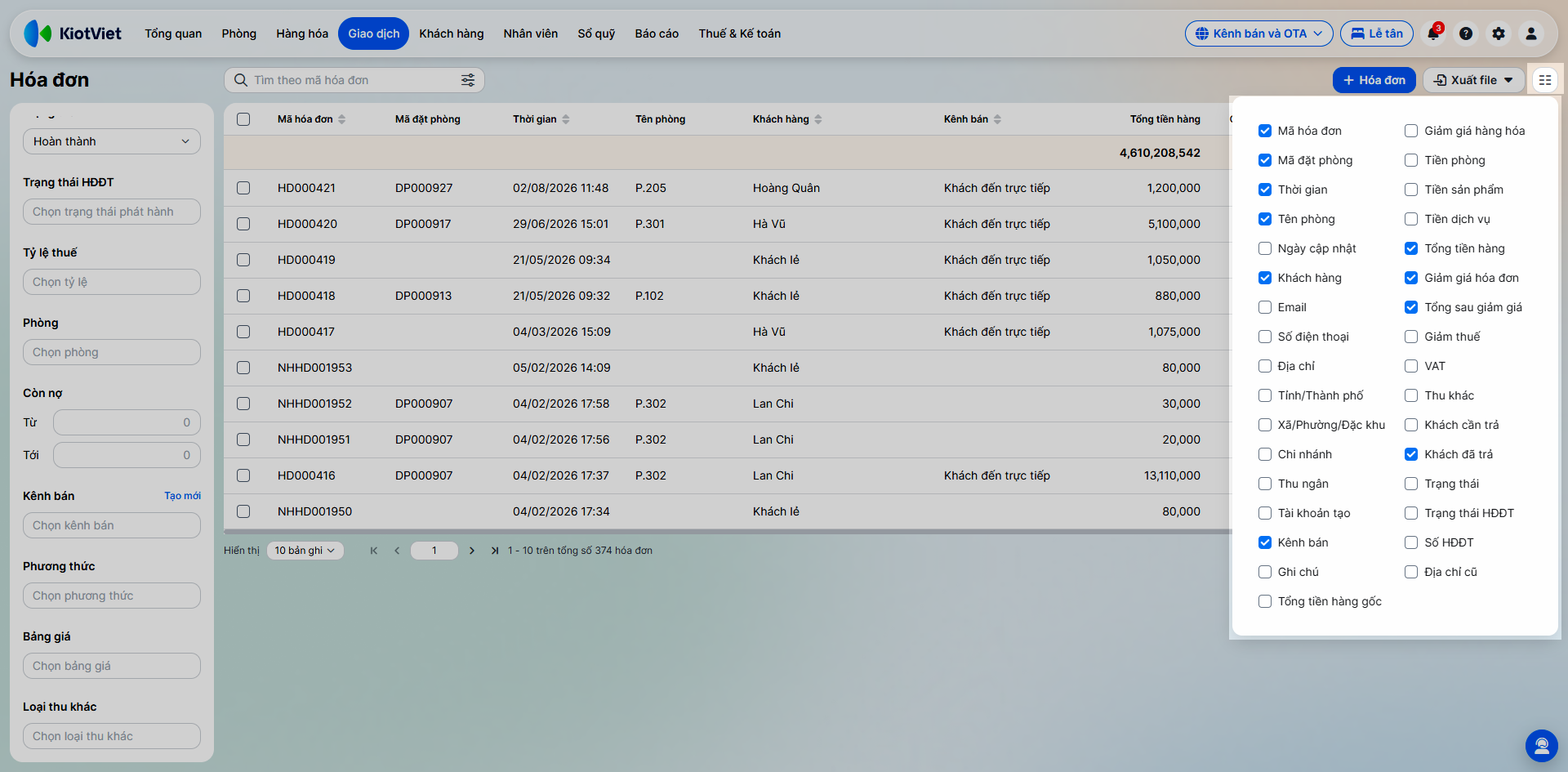
Task: Go to the next page
Action: tap(472, 551)
